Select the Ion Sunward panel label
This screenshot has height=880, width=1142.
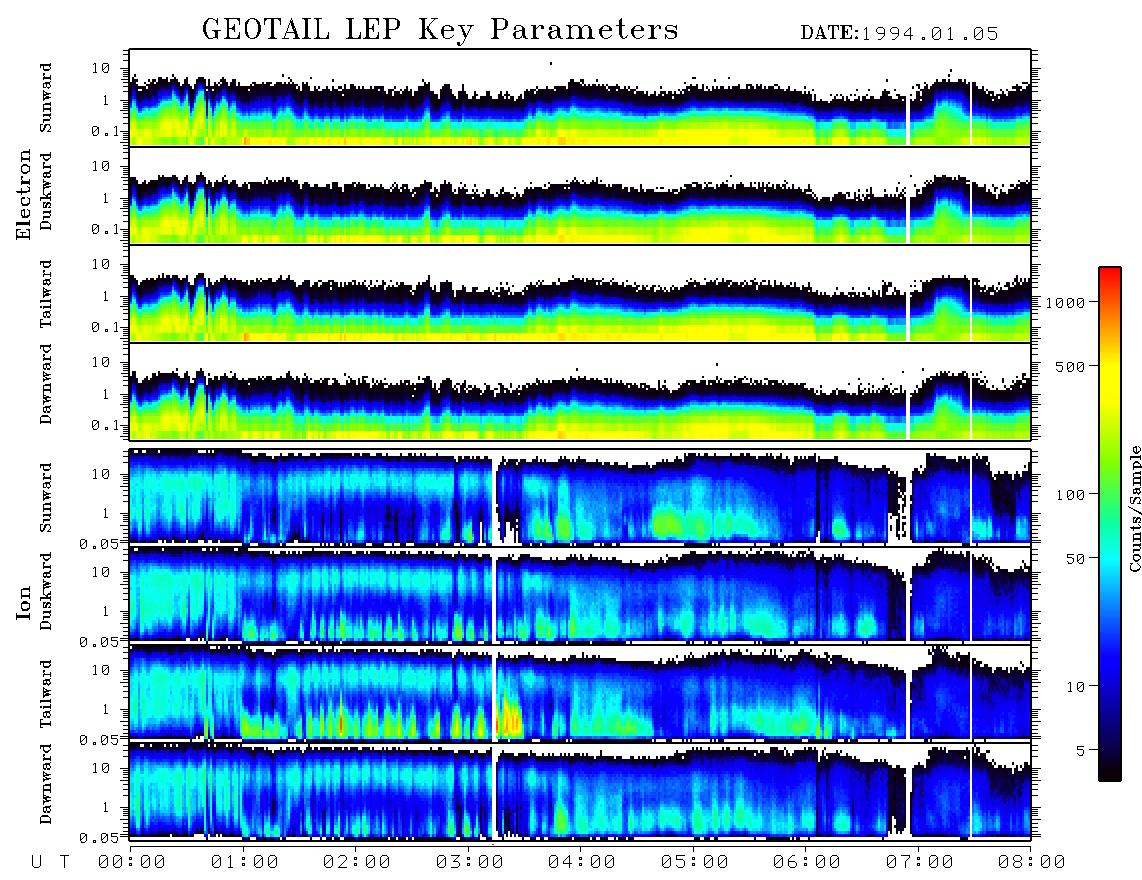pos(46,497)
